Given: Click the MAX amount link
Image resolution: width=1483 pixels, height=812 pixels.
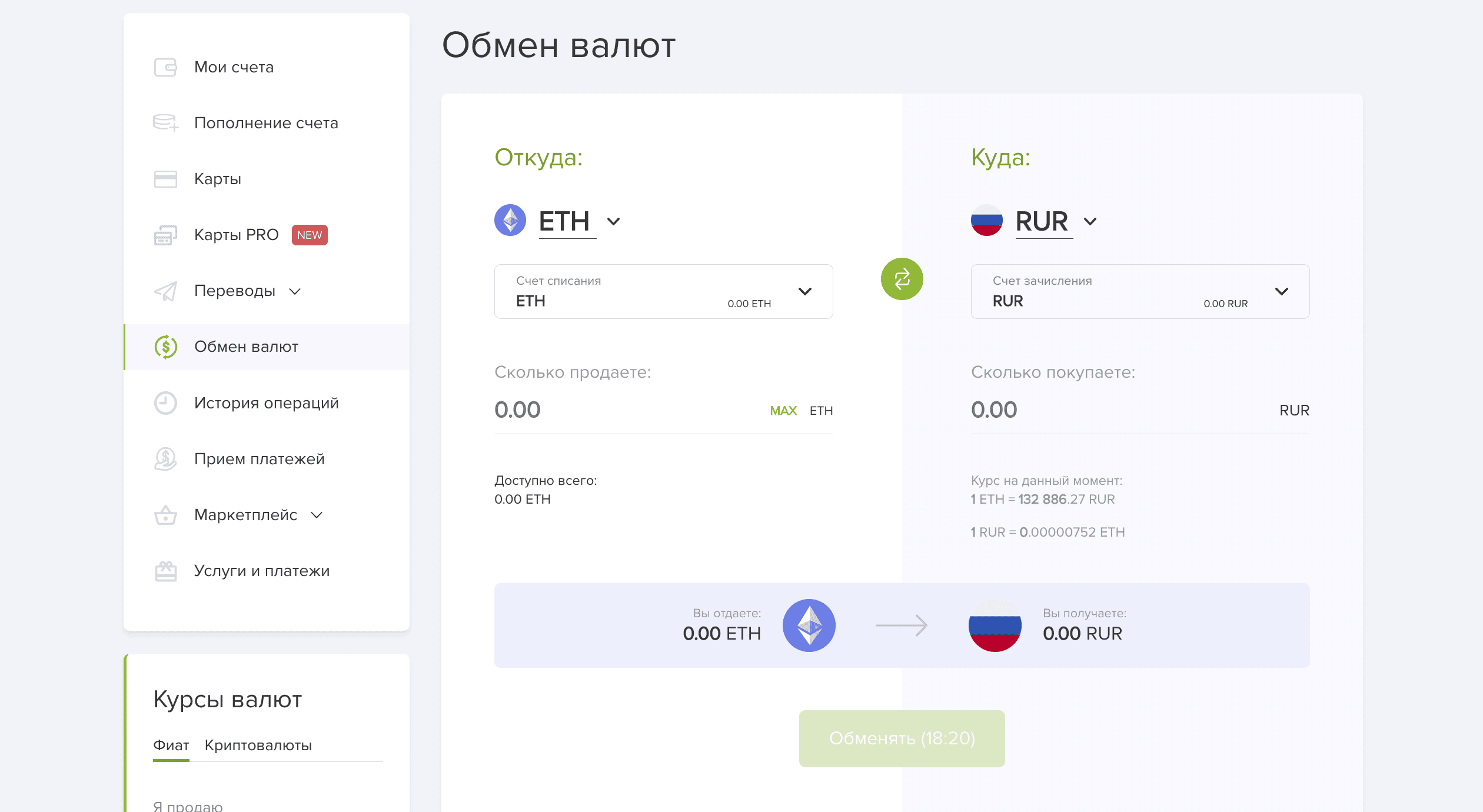Looking at the screenshot, I should pos(783,411).
